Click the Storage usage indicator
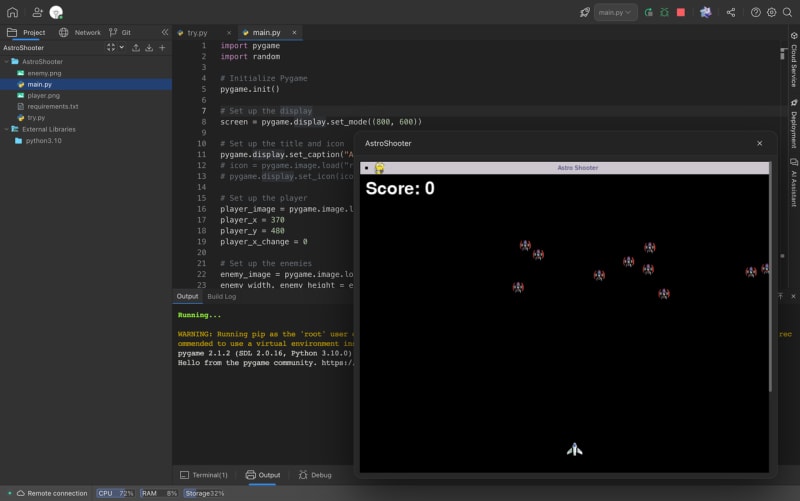Viewport: 800px width, 501px height. 204,493
